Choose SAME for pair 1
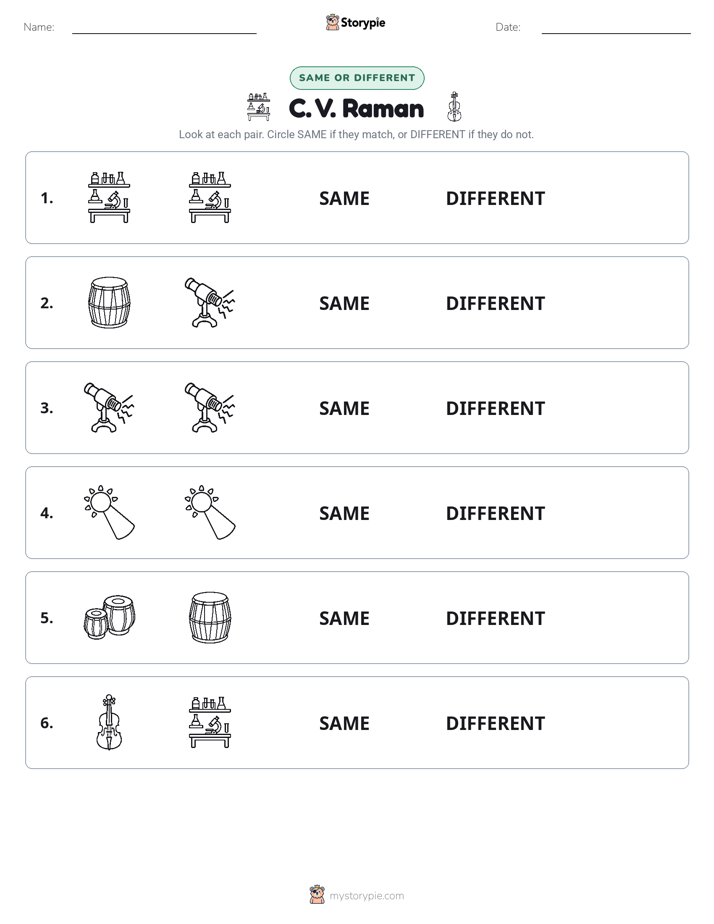This screenshot has height=924, width=714. (x=344, y=199)
